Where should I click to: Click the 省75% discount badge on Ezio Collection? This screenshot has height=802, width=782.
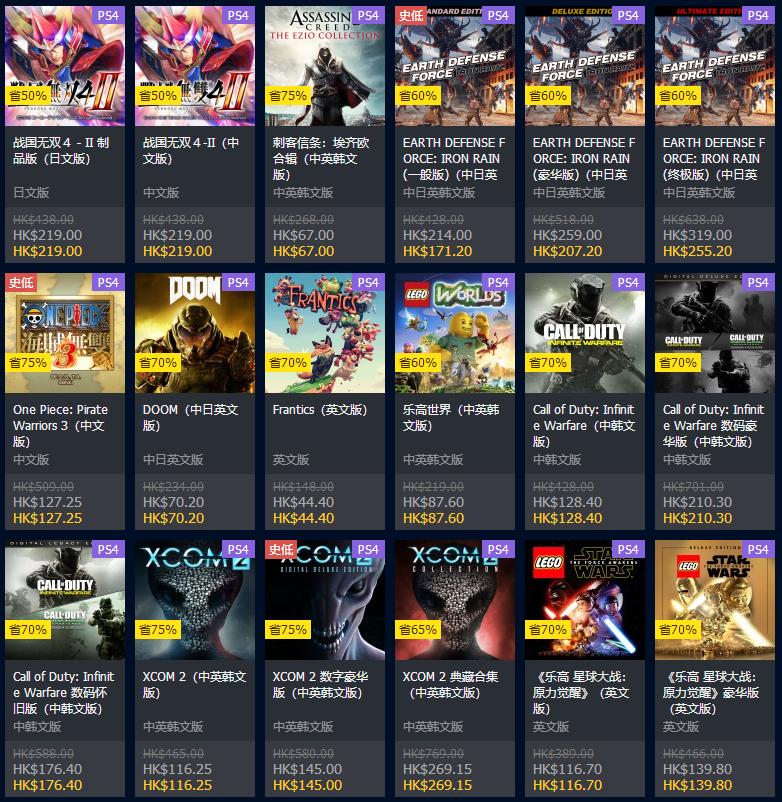point(288,96)
